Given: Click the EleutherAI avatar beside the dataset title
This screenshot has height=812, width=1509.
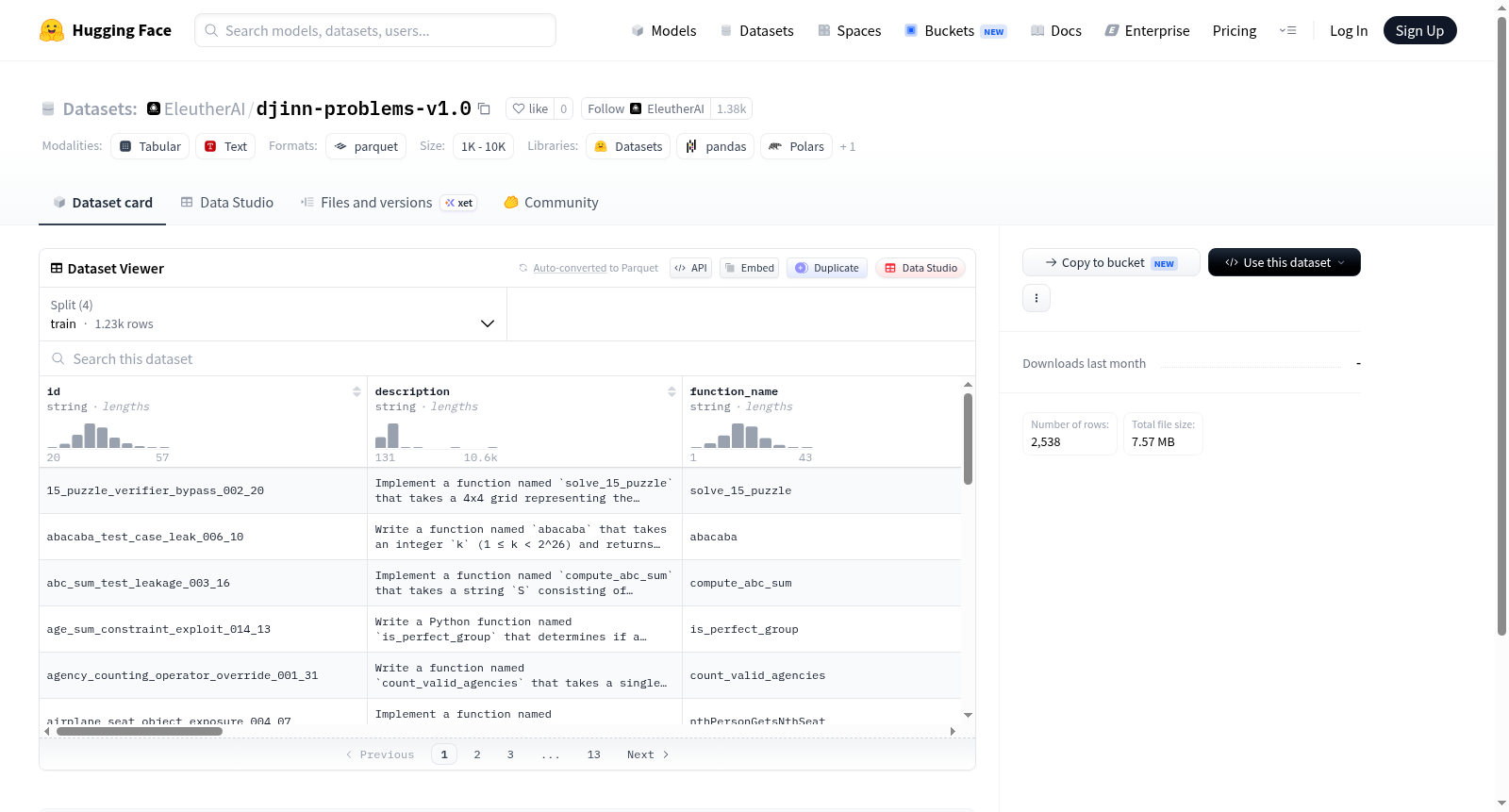Looking at the screenshot, I should click(154, 108).
